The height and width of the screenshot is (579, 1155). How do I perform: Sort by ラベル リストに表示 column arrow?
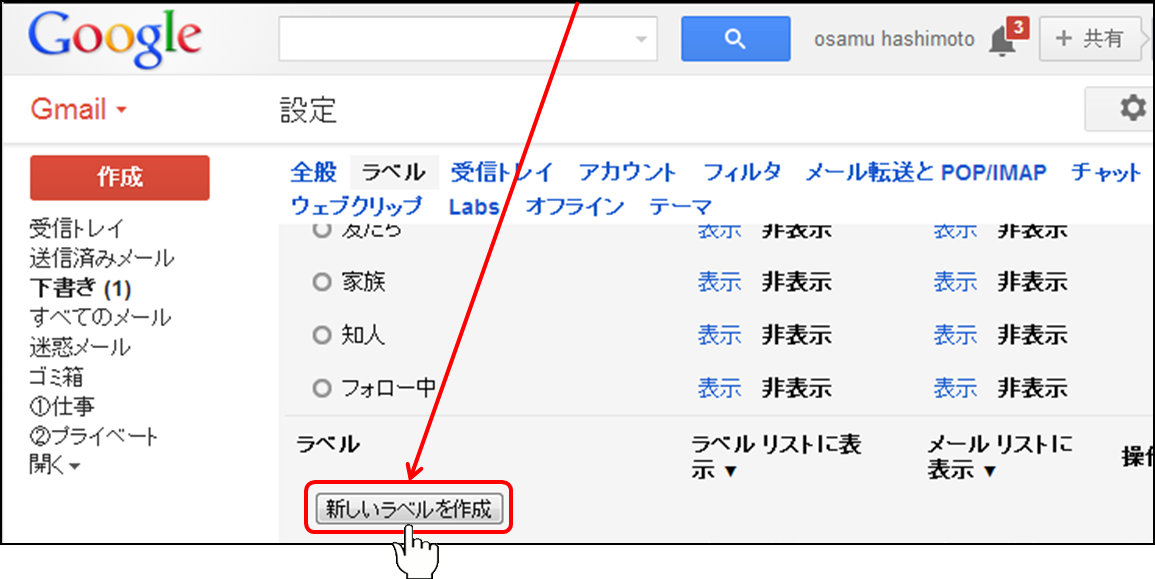coord(730,471)
